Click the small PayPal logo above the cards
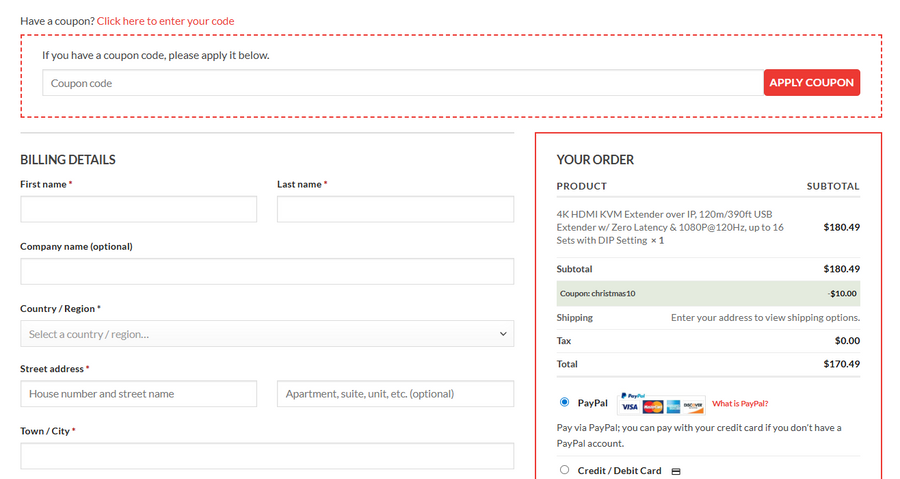900x479 pixels. tap(632, 396)
